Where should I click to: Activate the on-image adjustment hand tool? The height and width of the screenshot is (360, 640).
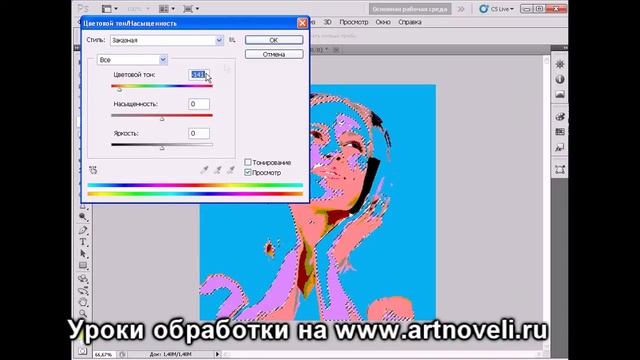point(93,170)
